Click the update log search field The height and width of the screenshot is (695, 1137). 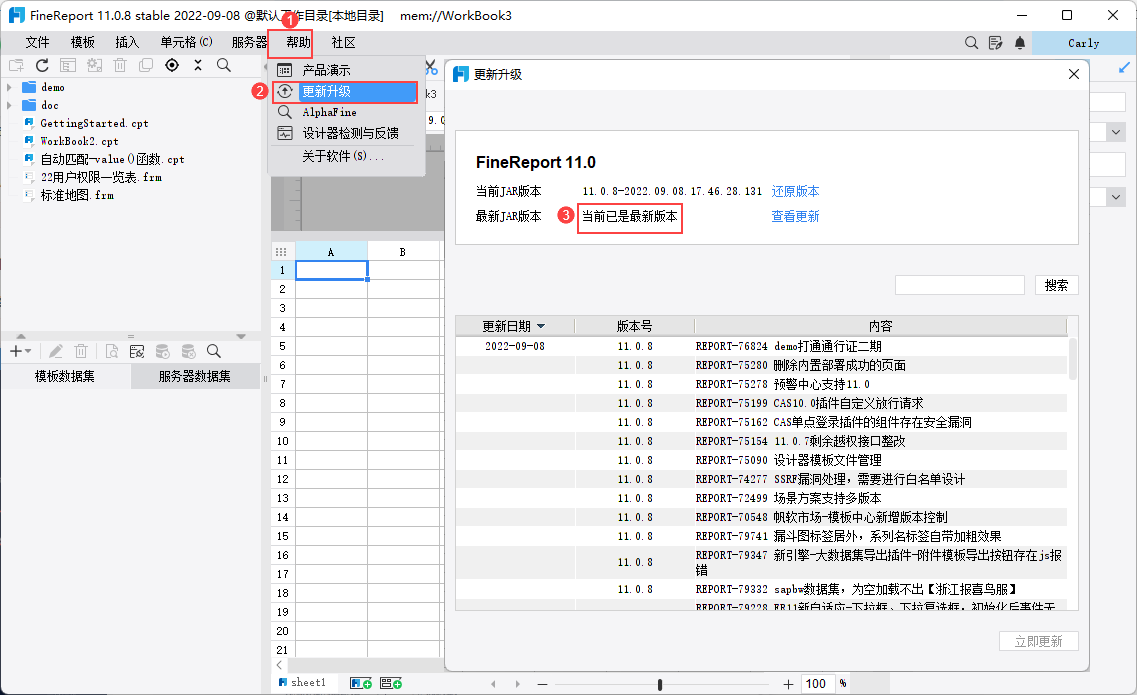point(959,286)
